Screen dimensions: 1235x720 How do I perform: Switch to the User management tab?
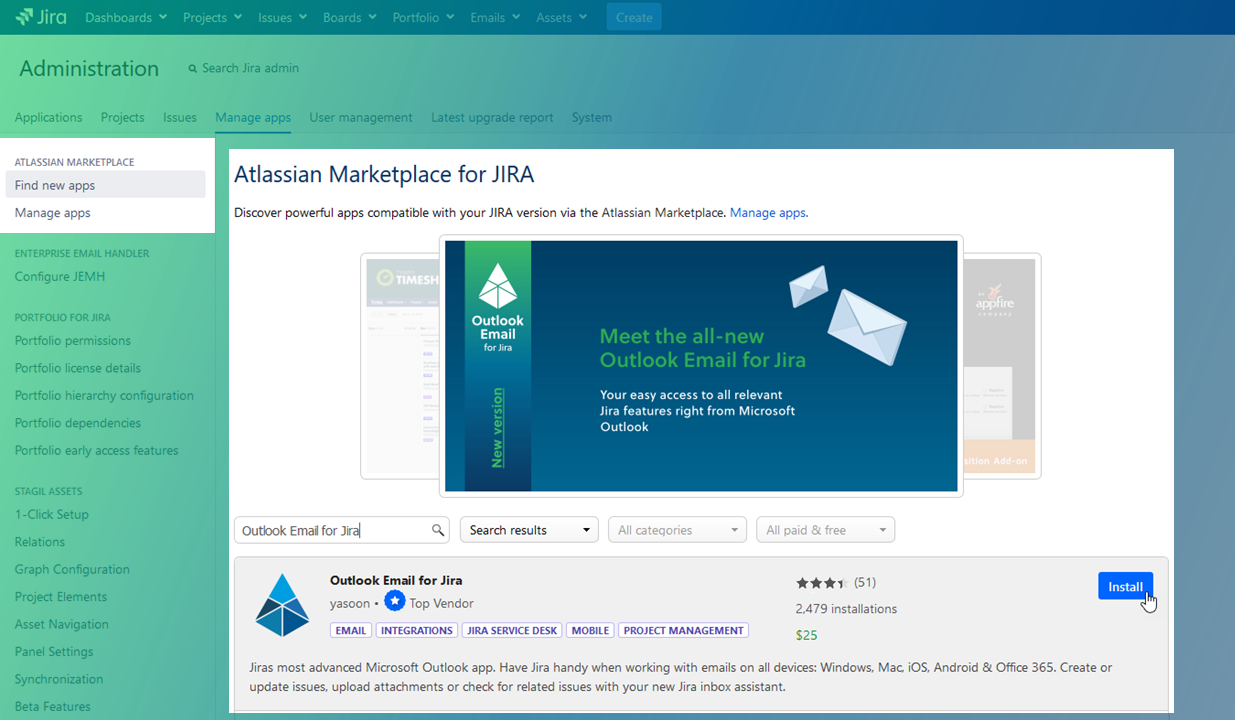tap(360, 117)
